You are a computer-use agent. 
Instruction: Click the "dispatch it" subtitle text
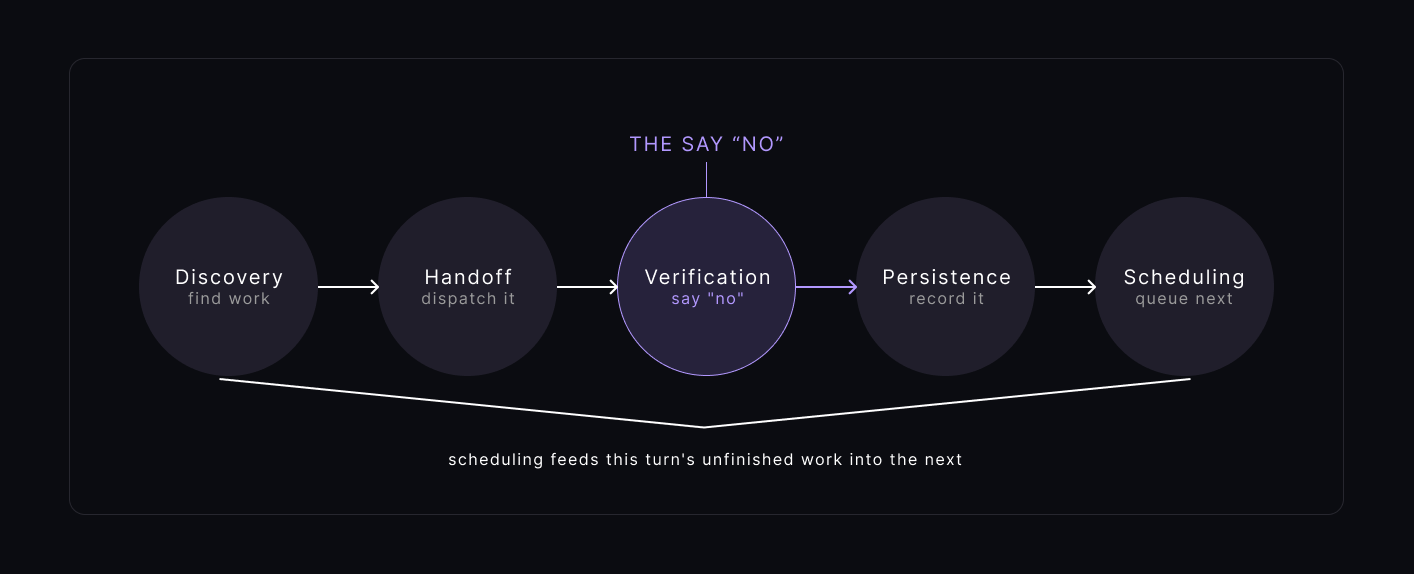click(x=467, y=299)
